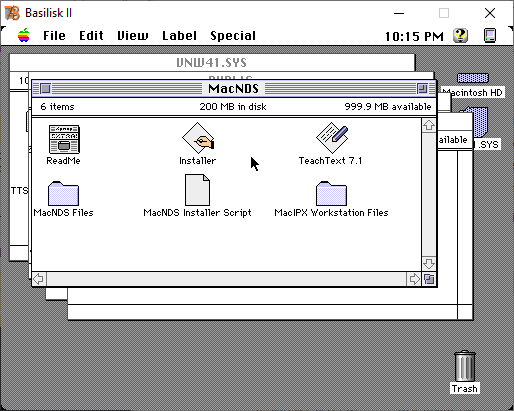This screenshot has height=411, width=514.
Task: Open the Label menu
Action: 179,36
